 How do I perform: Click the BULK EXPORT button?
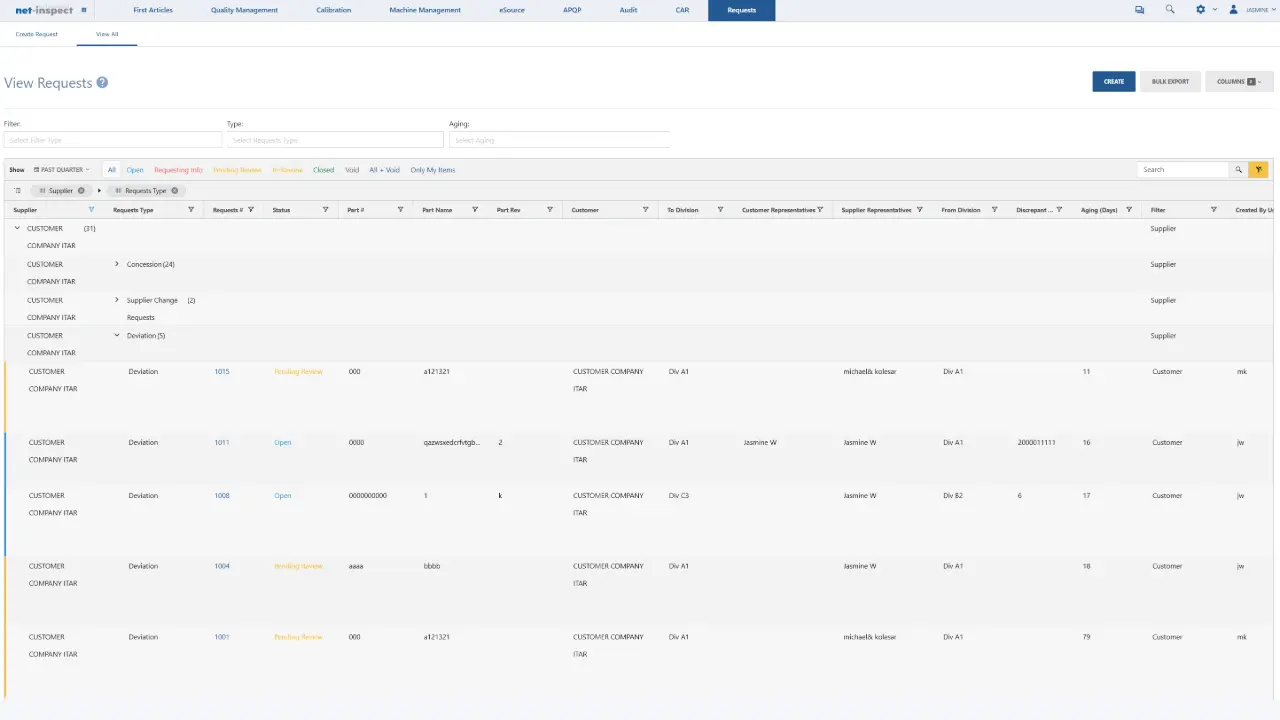(1170, 81)
